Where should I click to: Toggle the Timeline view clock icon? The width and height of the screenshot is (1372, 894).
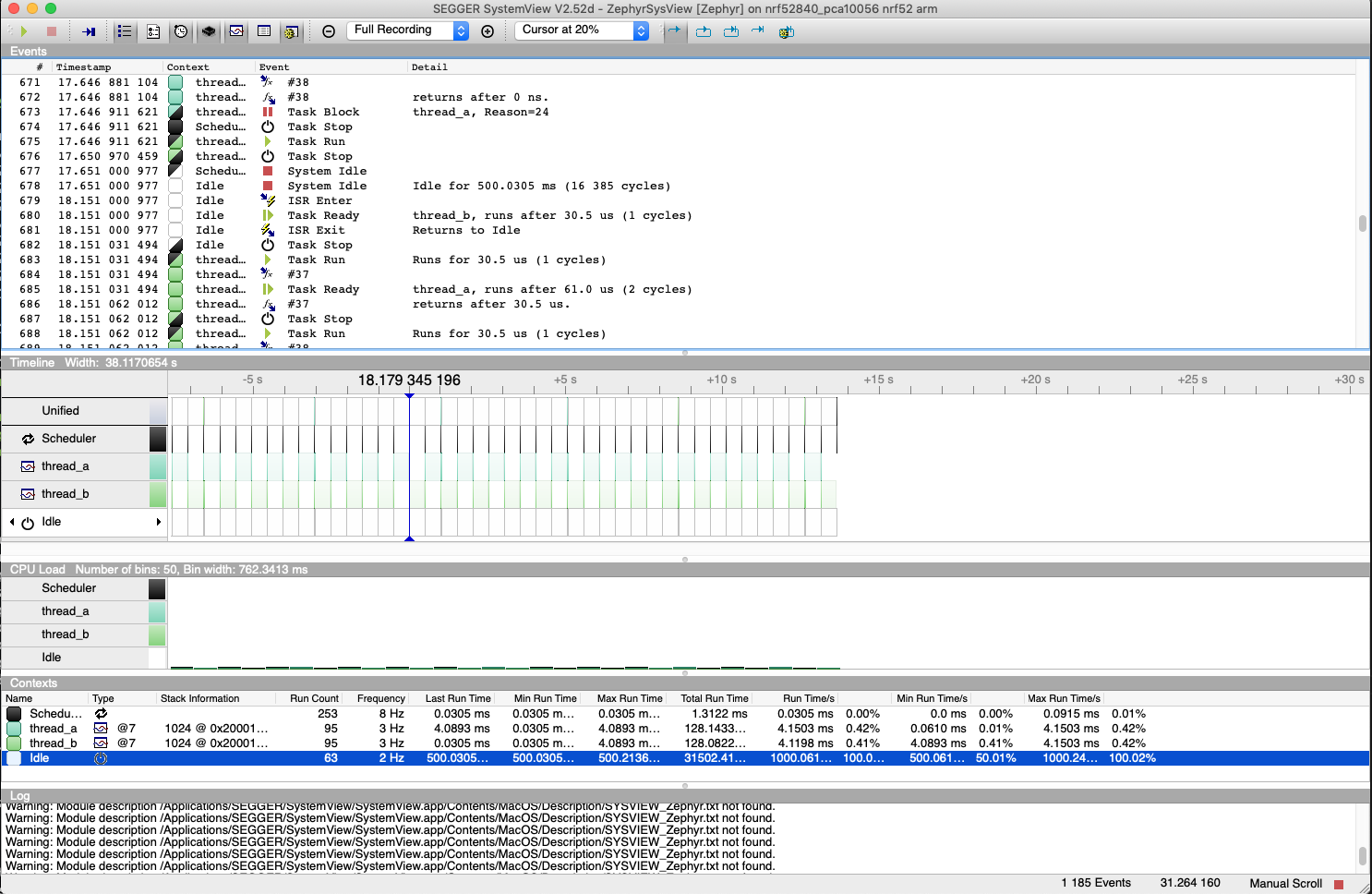tap(181, 31)
